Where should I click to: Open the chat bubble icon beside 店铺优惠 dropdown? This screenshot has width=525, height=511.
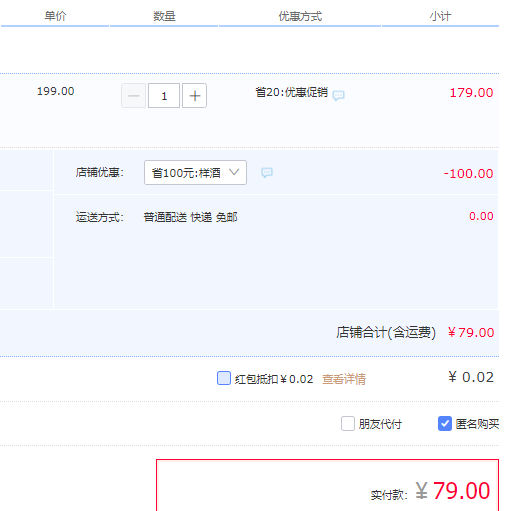(x=267, y=173)
